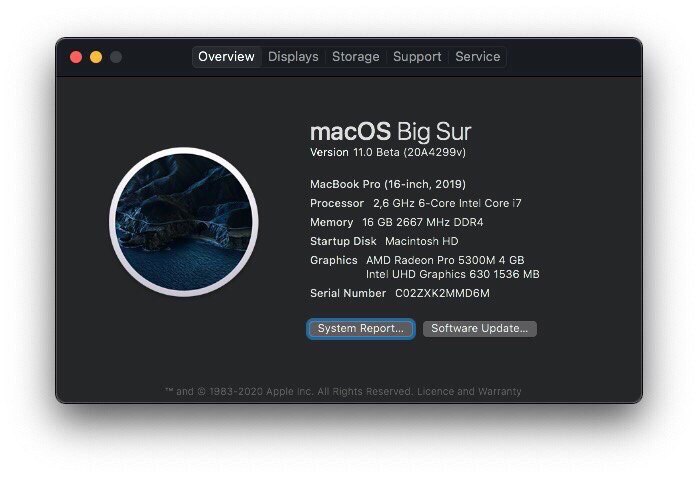Click the AMD Radeon Pro 5300M text

(445, 260)
